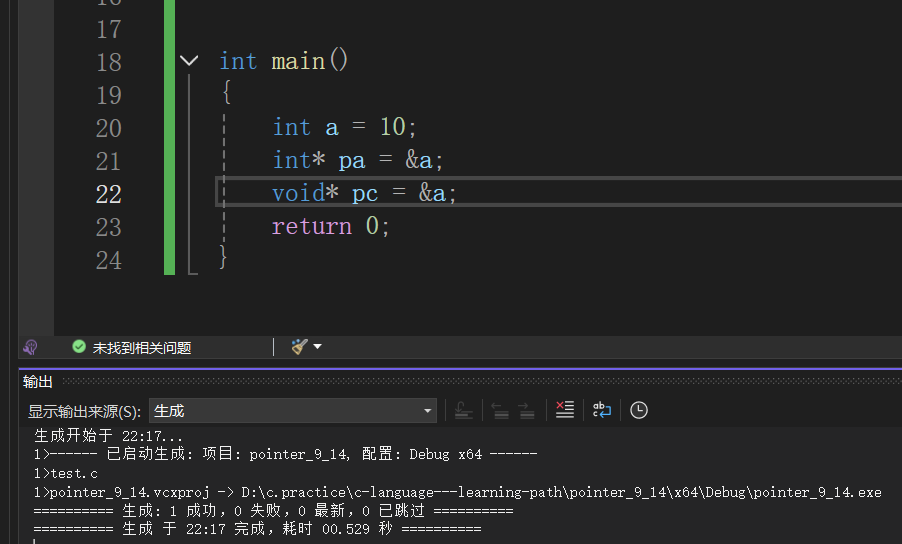Click line number 21 in the gutter
This screenshot has height=544, width=902.
click(109, 162)
